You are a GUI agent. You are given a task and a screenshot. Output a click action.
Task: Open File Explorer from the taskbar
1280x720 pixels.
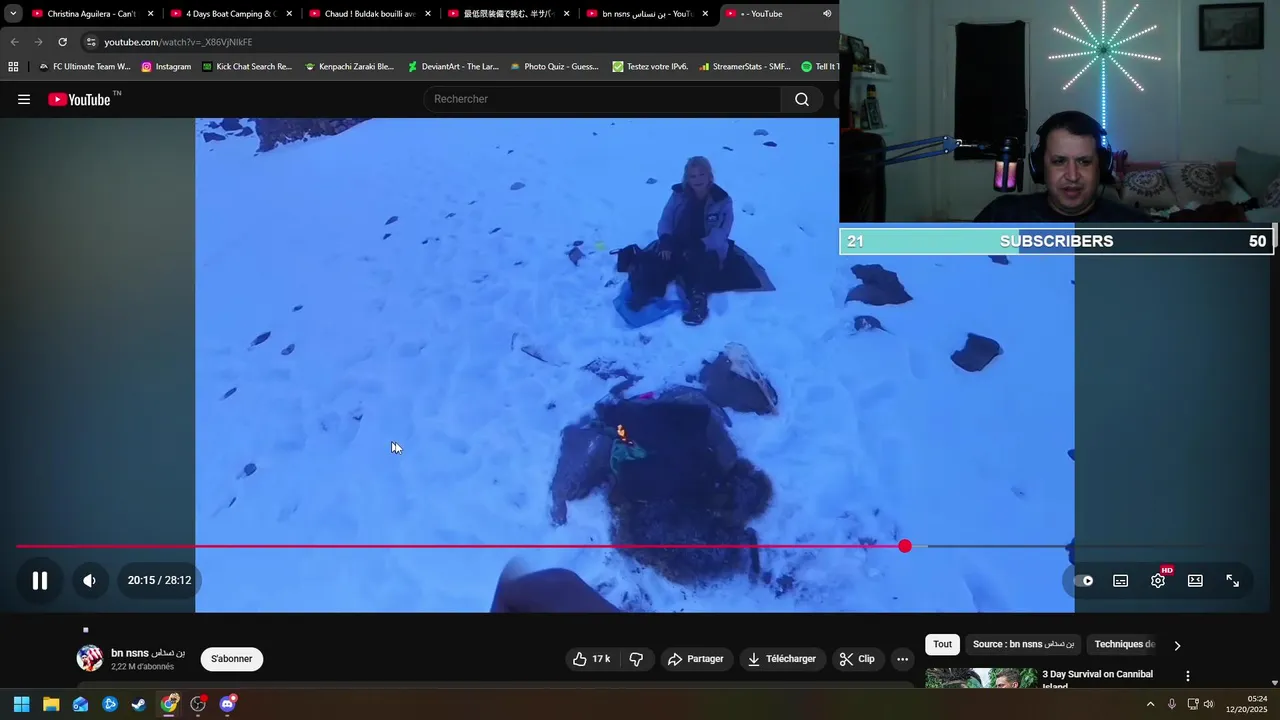pyautogui.click(x=51, y=704)
